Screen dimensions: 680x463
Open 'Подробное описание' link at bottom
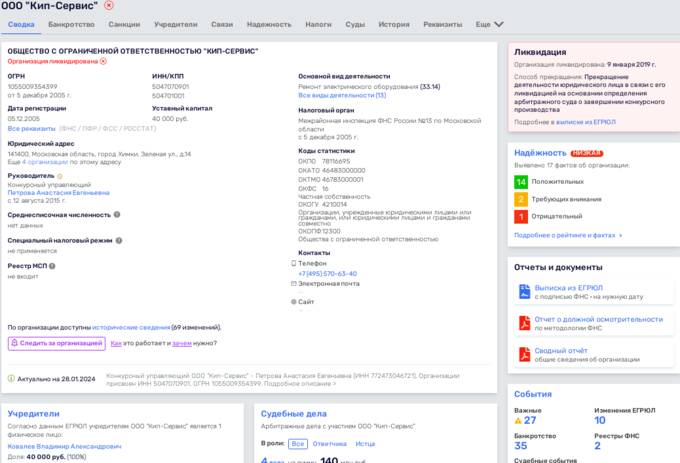pos(299,384)
